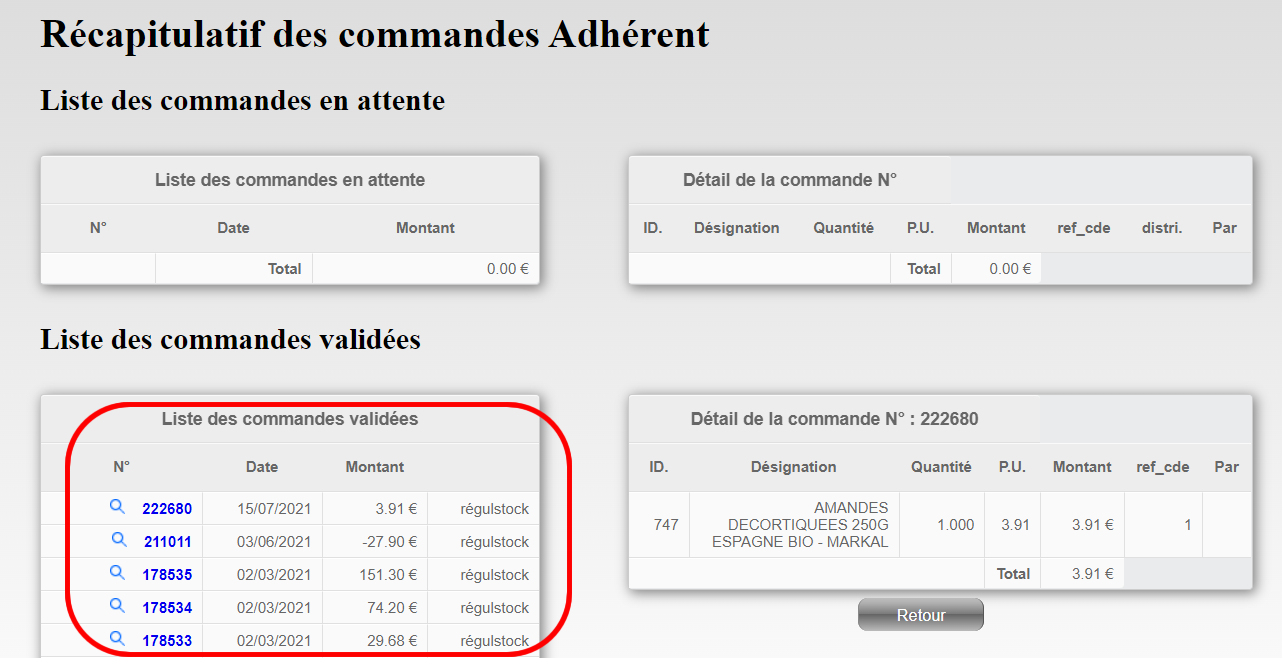
Task: Select the 15/07/2021 date cell
Action: click(274, 509)
